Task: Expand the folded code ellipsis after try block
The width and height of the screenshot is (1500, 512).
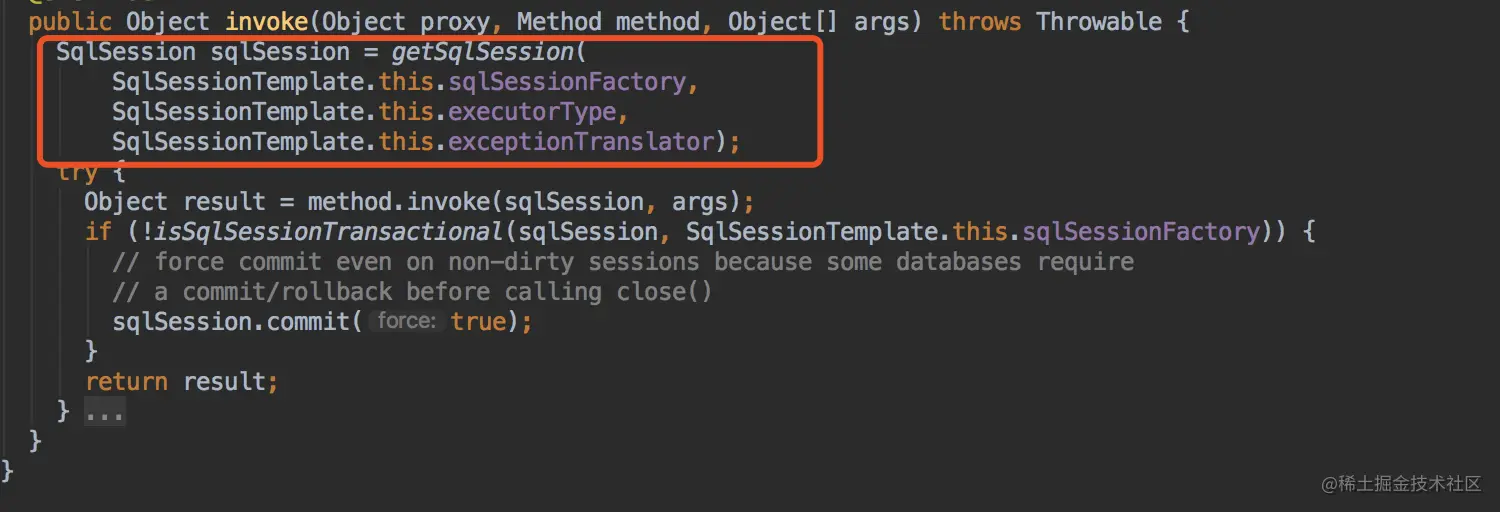Action: click(105, 411)
